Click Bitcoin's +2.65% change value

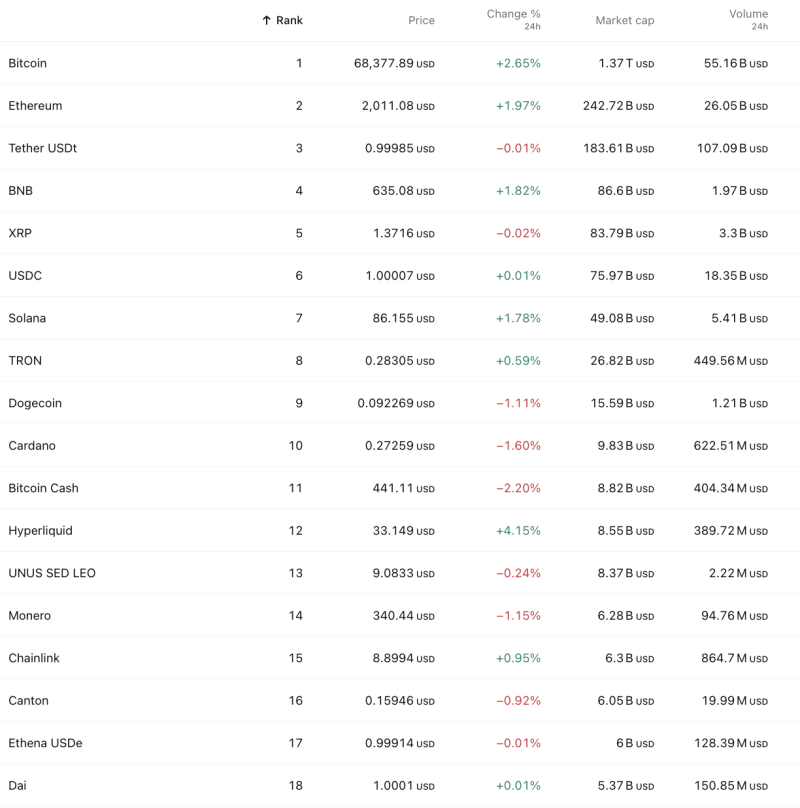click(517, 63)
